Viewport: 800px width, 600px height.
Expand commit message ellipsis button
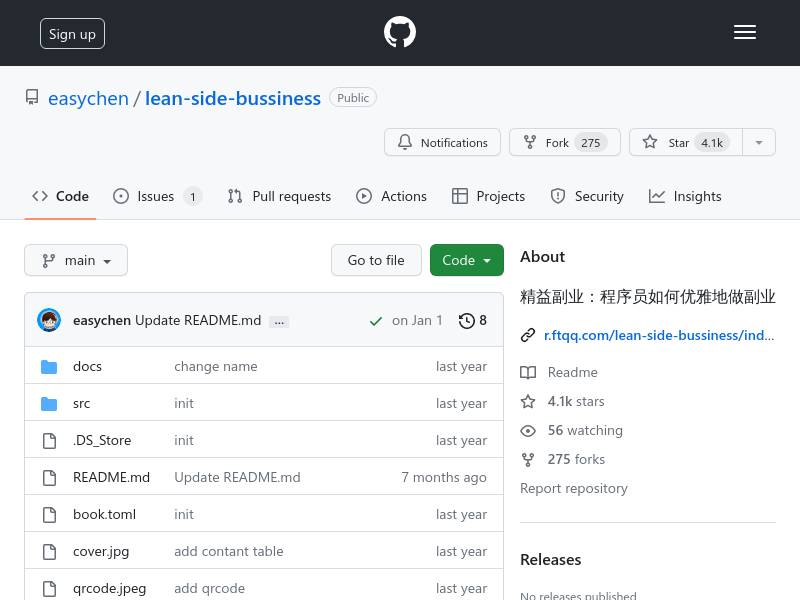279,322
